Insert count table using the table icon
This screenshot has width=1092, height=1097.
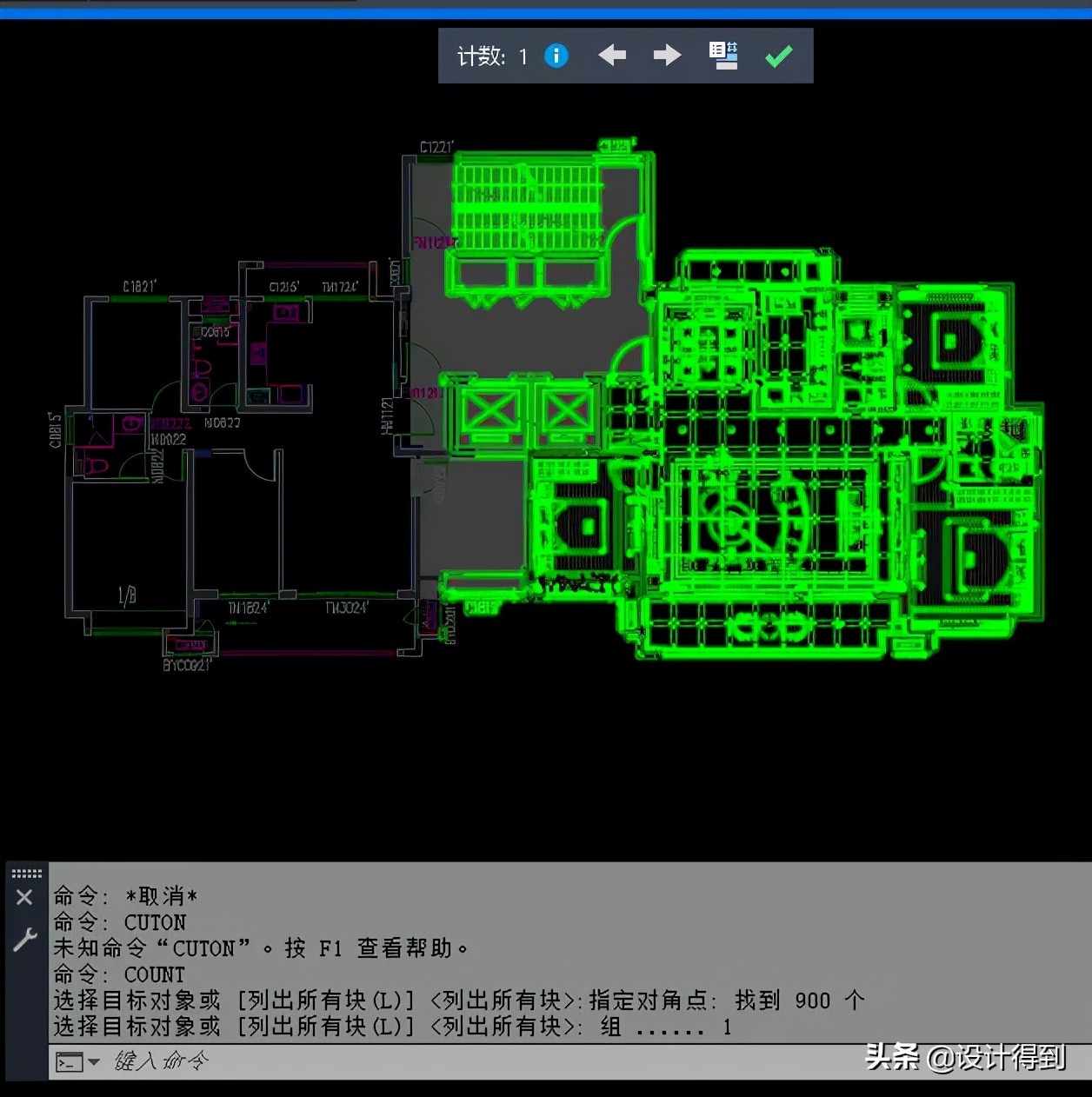tap(723, 56)
